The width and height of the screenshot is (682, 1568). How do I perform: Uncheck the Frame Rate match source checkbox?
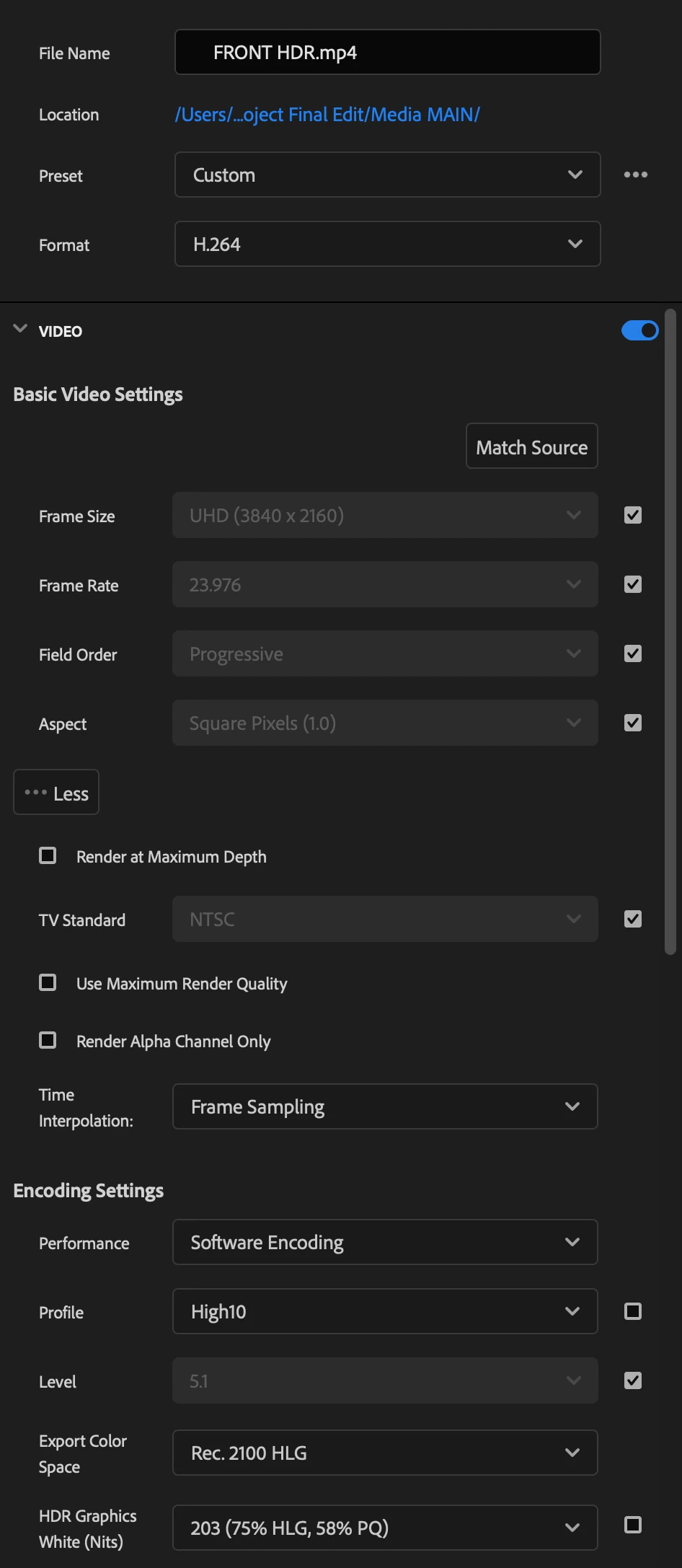point(632,584)
